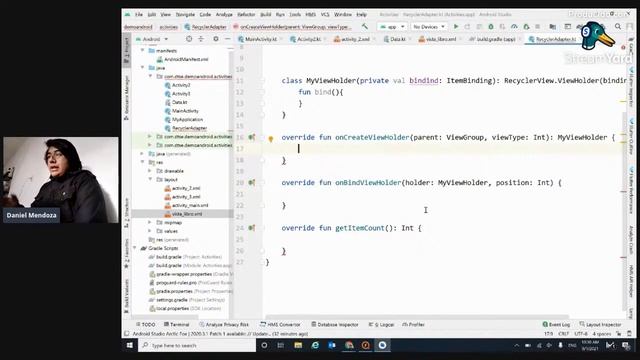
Task: Expand the mipmap folder
Action: 150,222
